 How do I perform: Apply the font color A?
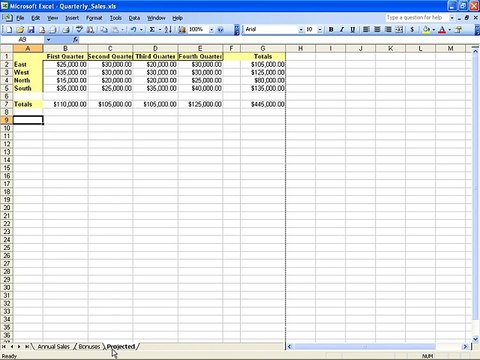pyautogui.click(x=442, y=30)
